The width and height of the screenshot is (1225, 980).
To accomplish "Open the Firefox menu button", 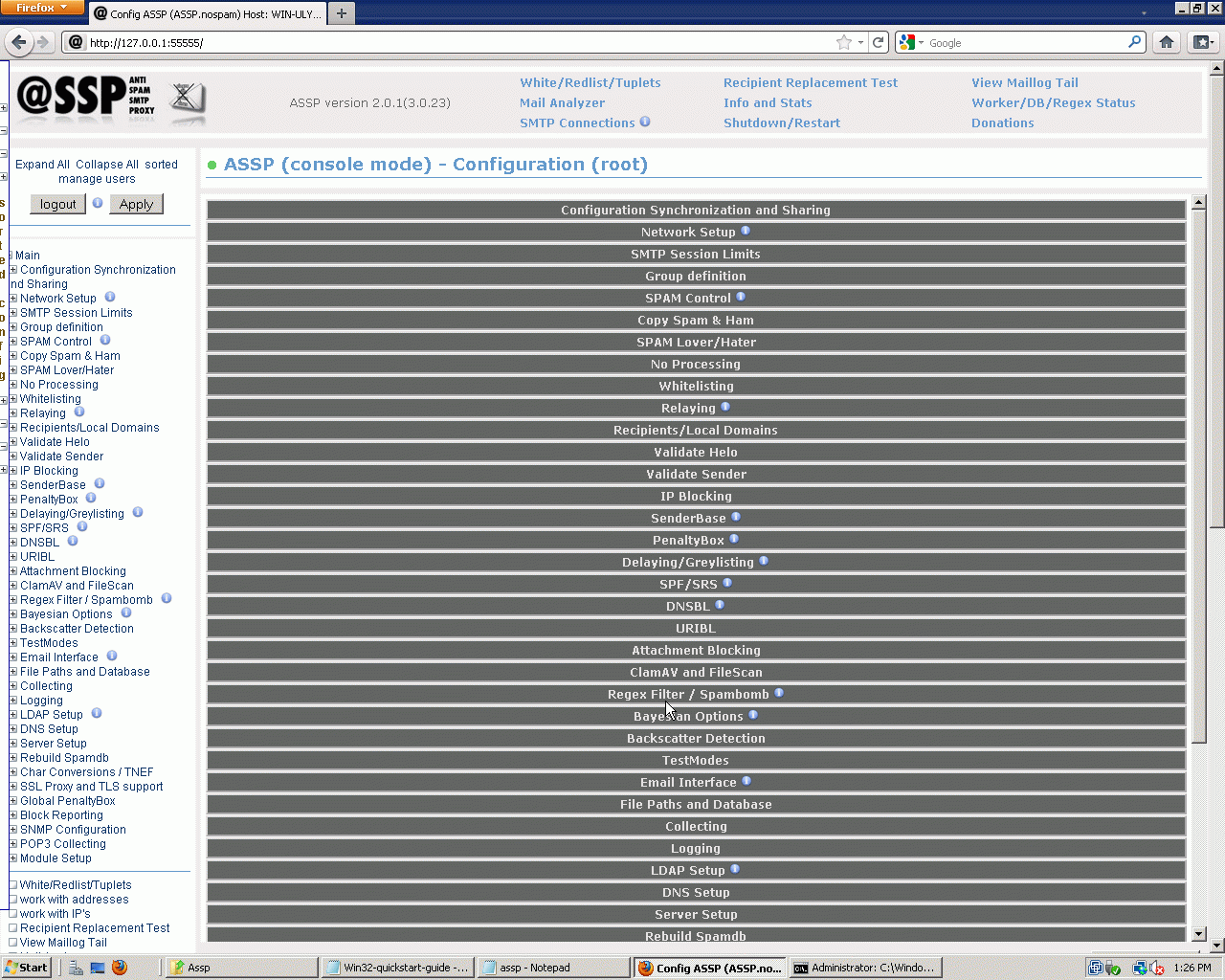I will [41, 8].
